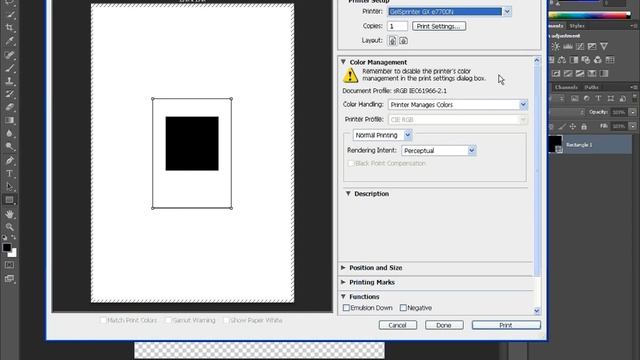Open the Color Handling dropdown

tap(523, 105)
